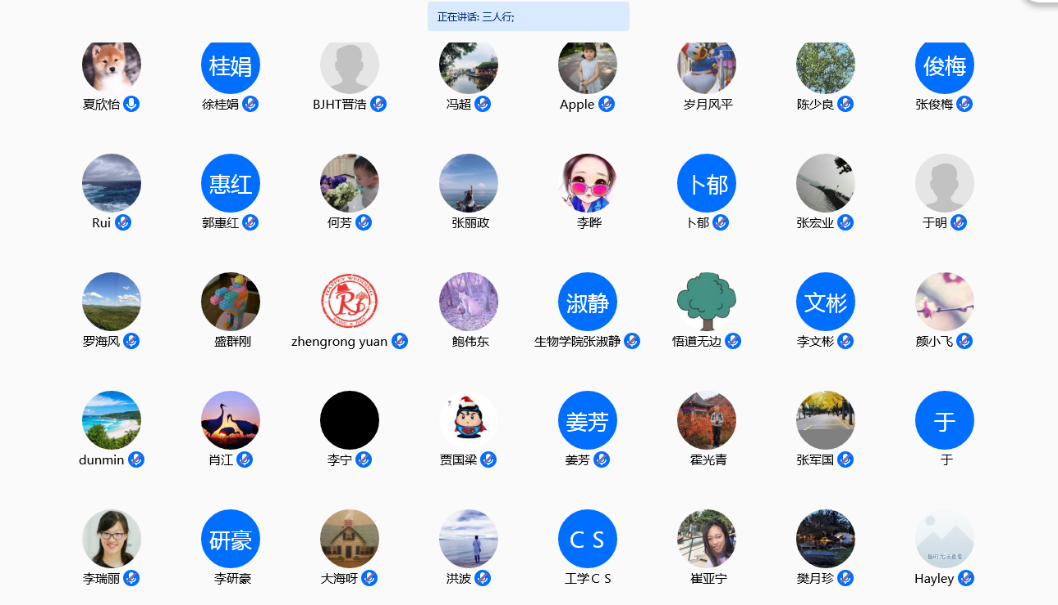Click the microphone icon next to 夏欣怡

pos(131,104)
